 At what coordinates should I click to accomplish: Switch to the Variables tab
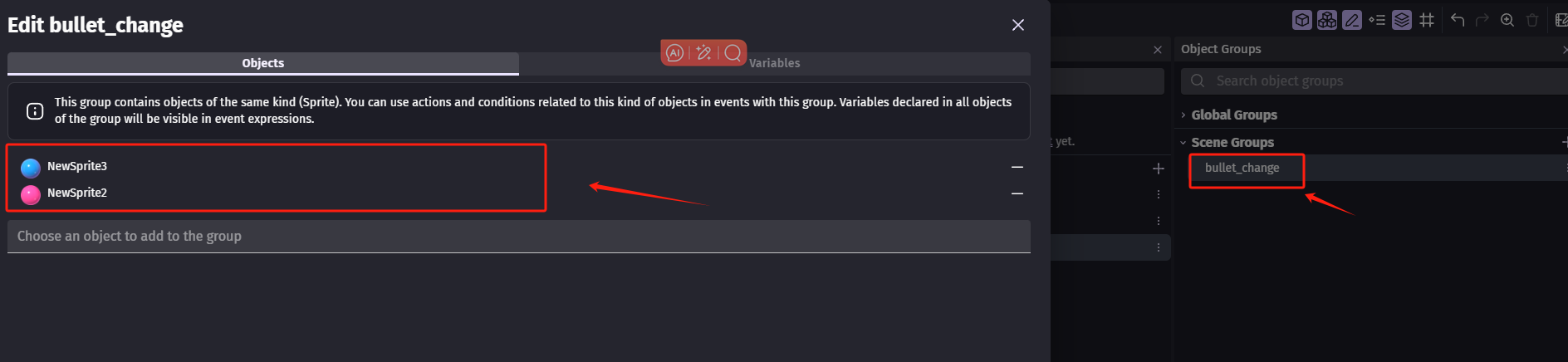775,63
